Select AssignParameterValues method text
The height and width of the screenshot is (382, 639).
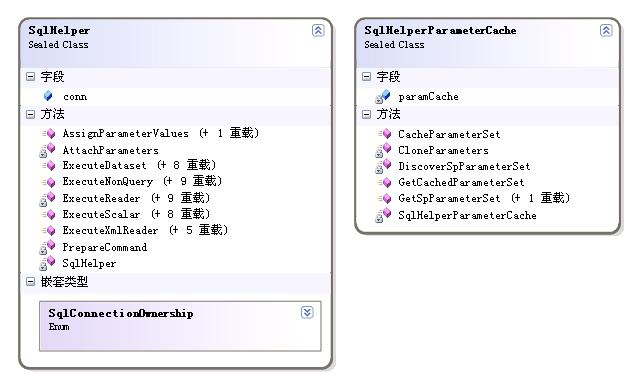[x=126, y=134]
